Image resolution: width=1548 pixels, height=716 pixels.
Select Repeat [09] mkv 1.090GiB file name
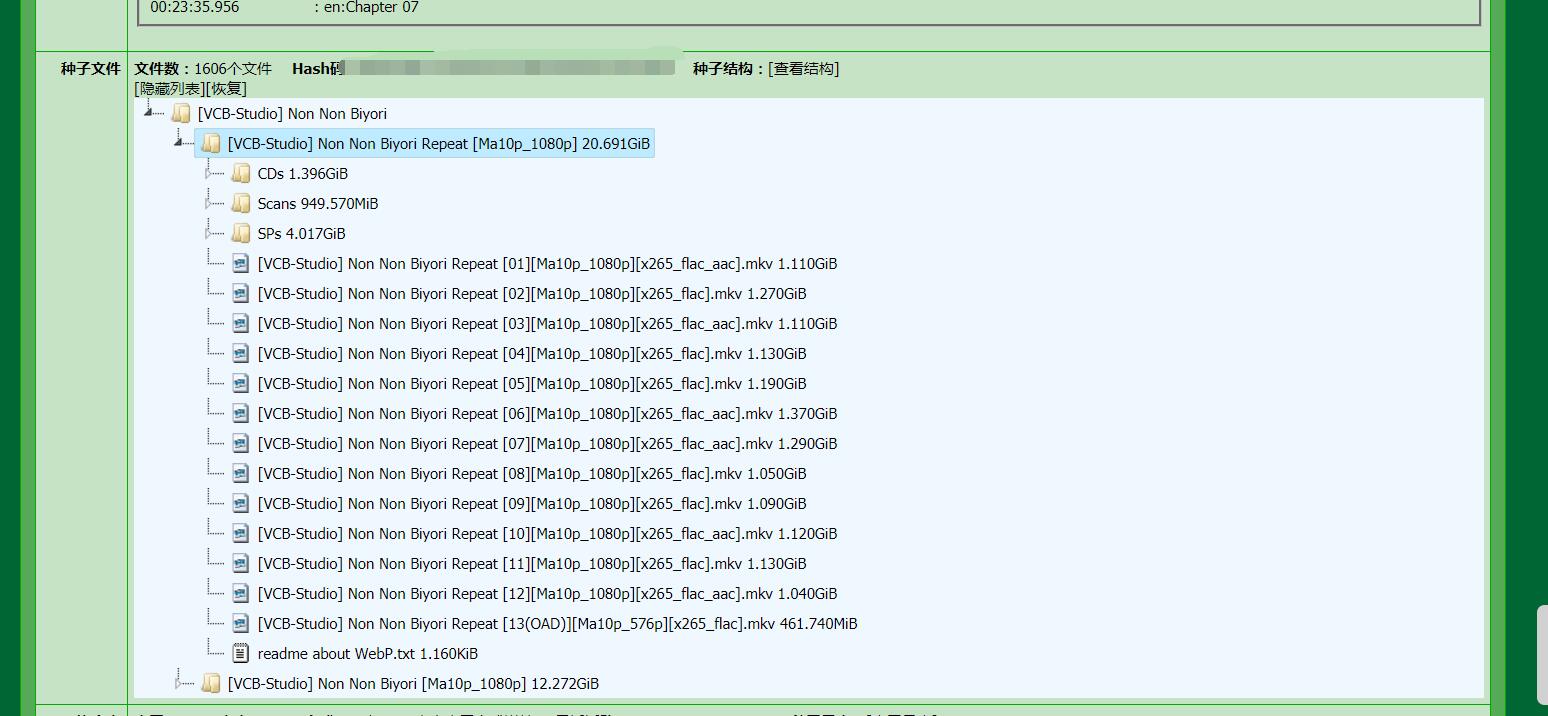(x=532, y=504)
